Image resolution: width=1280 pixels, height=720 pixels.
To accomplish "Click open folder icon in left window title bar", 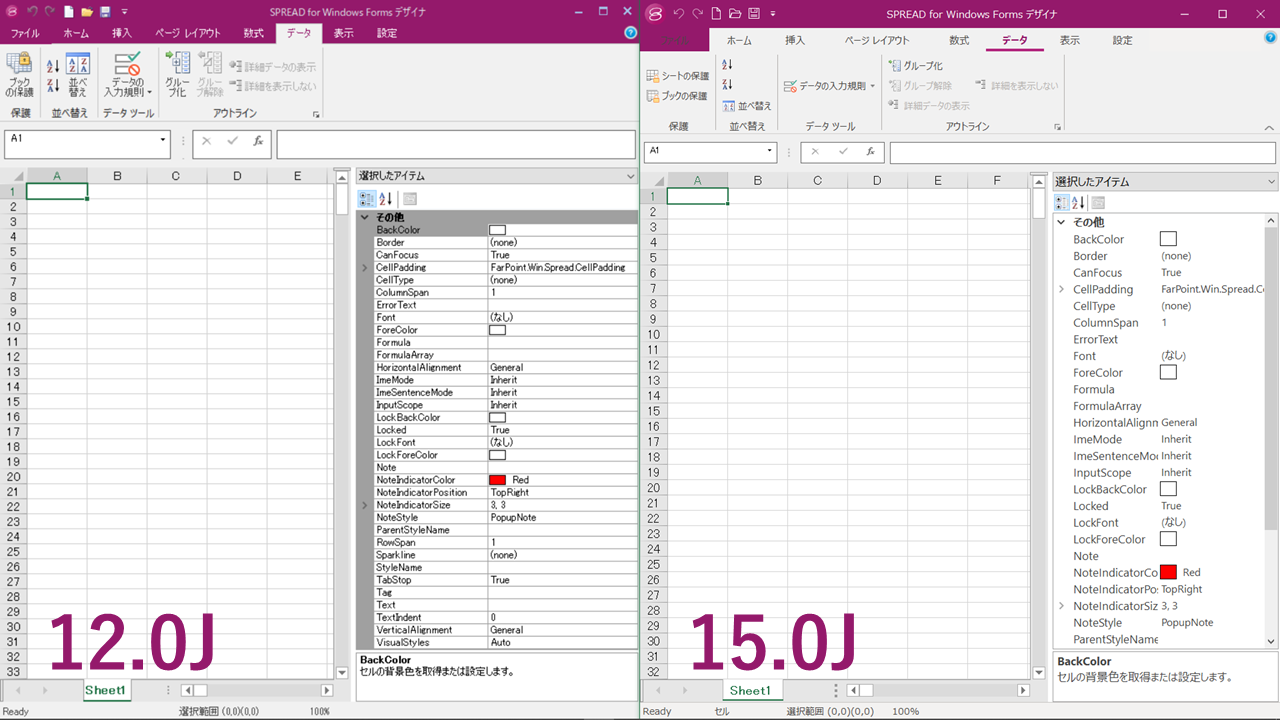I will [87, 12].
